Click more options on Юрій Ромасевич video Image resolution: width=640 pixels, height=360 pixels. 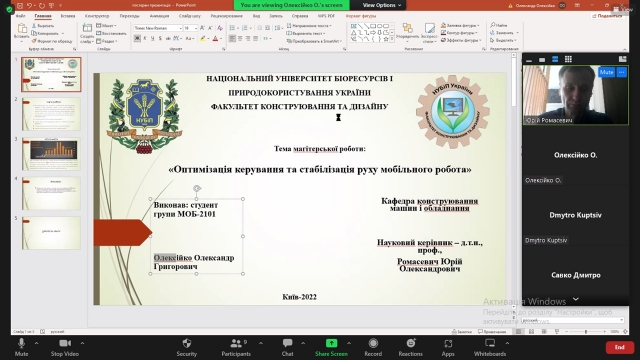621,72
